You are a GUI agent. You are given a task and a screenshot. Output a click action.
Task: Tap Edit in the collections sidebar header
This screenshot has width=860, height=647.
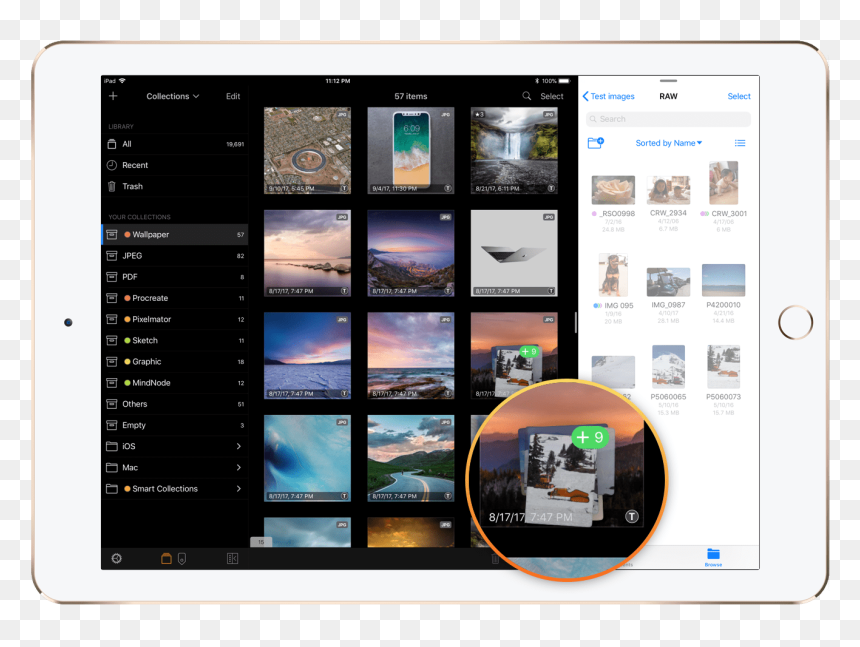tap(233, 96)
